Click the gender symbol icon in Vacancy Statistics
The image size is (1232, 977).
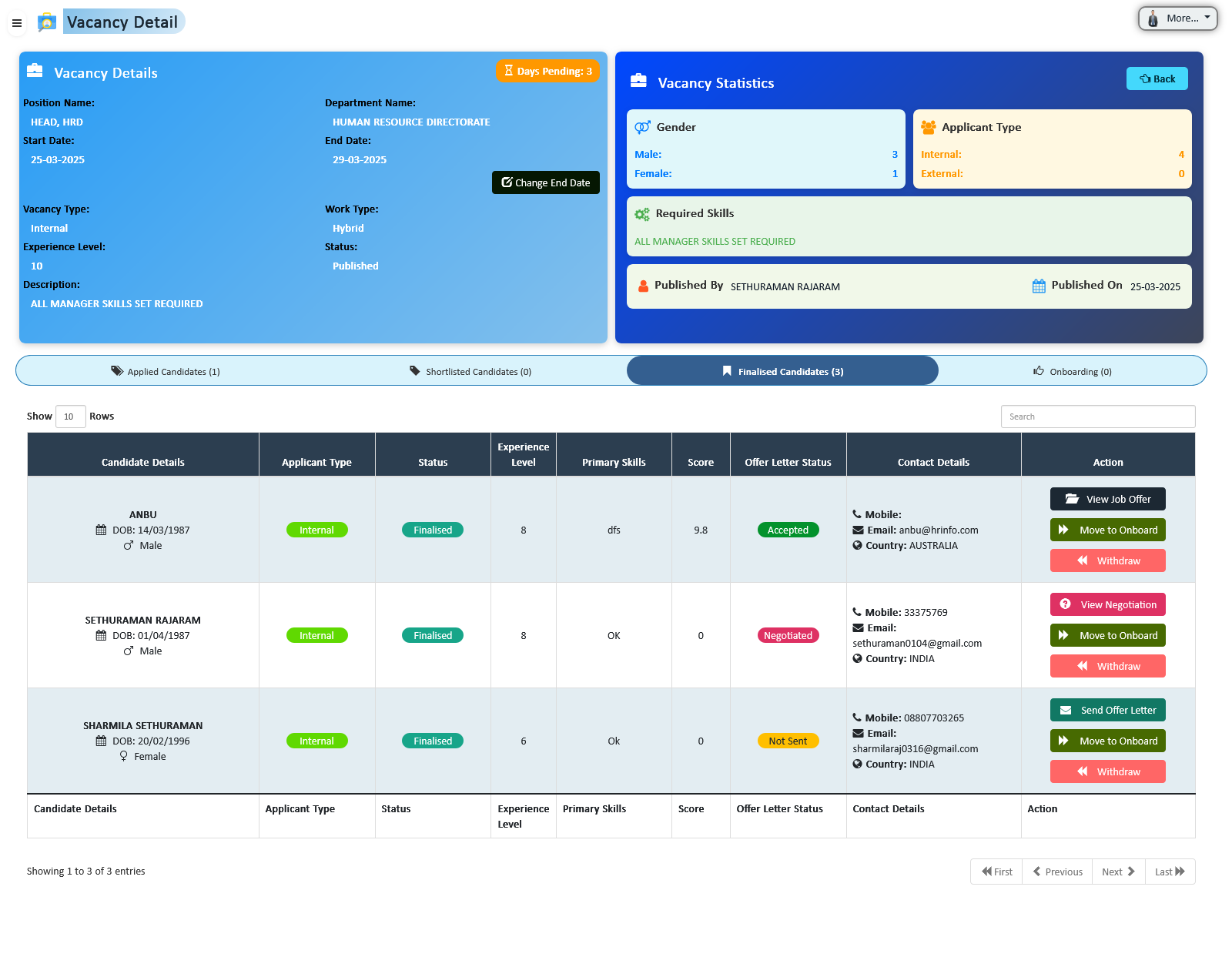point(641,126)
